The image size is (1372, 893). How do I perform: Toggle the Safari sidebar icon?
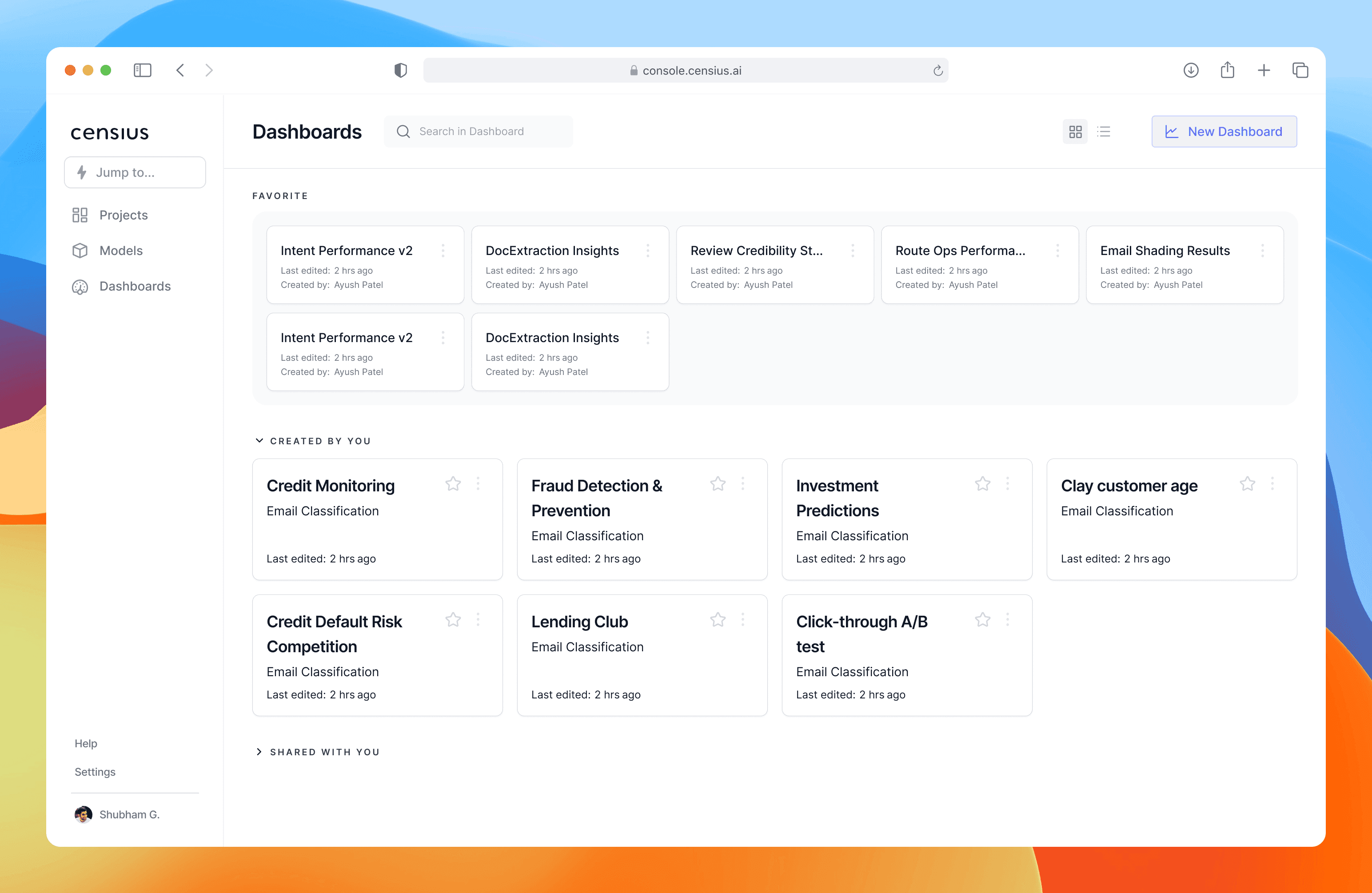(142, 70)
